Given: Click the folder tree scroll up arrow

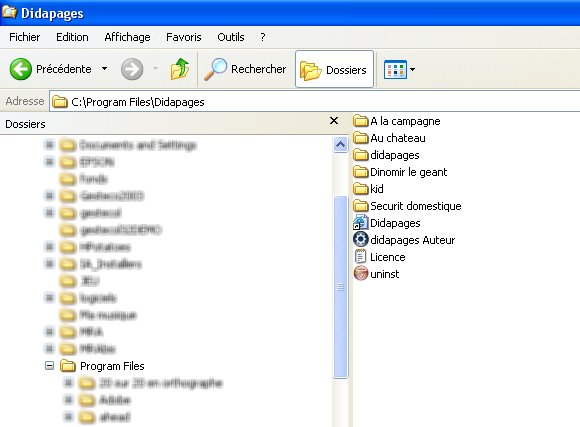Looking at the screenshot, I should point(340,144).
